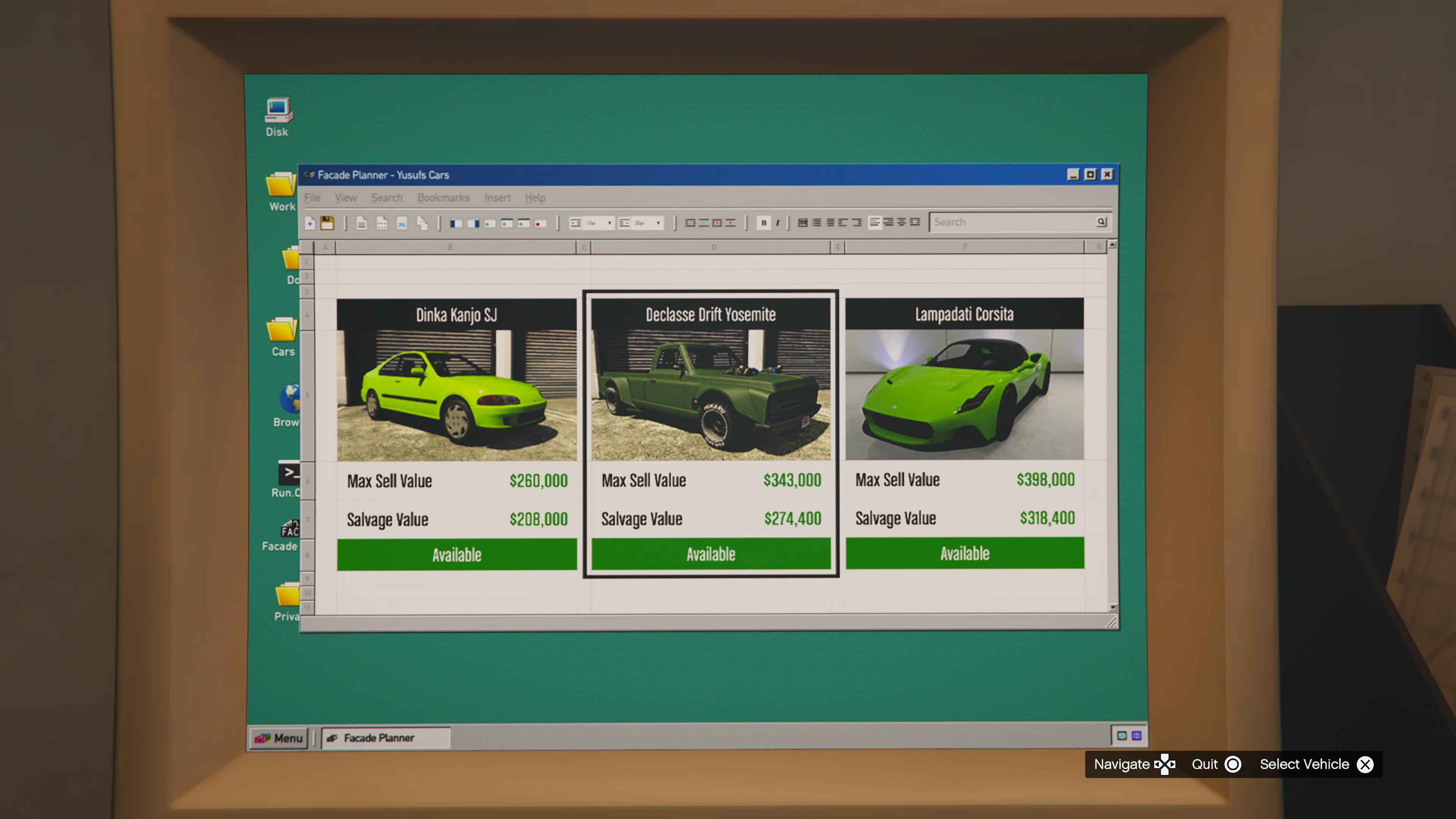Screen dimensions: 1456x819
Task: Click the $274,400 salvage value
Action: coord(792,518)
